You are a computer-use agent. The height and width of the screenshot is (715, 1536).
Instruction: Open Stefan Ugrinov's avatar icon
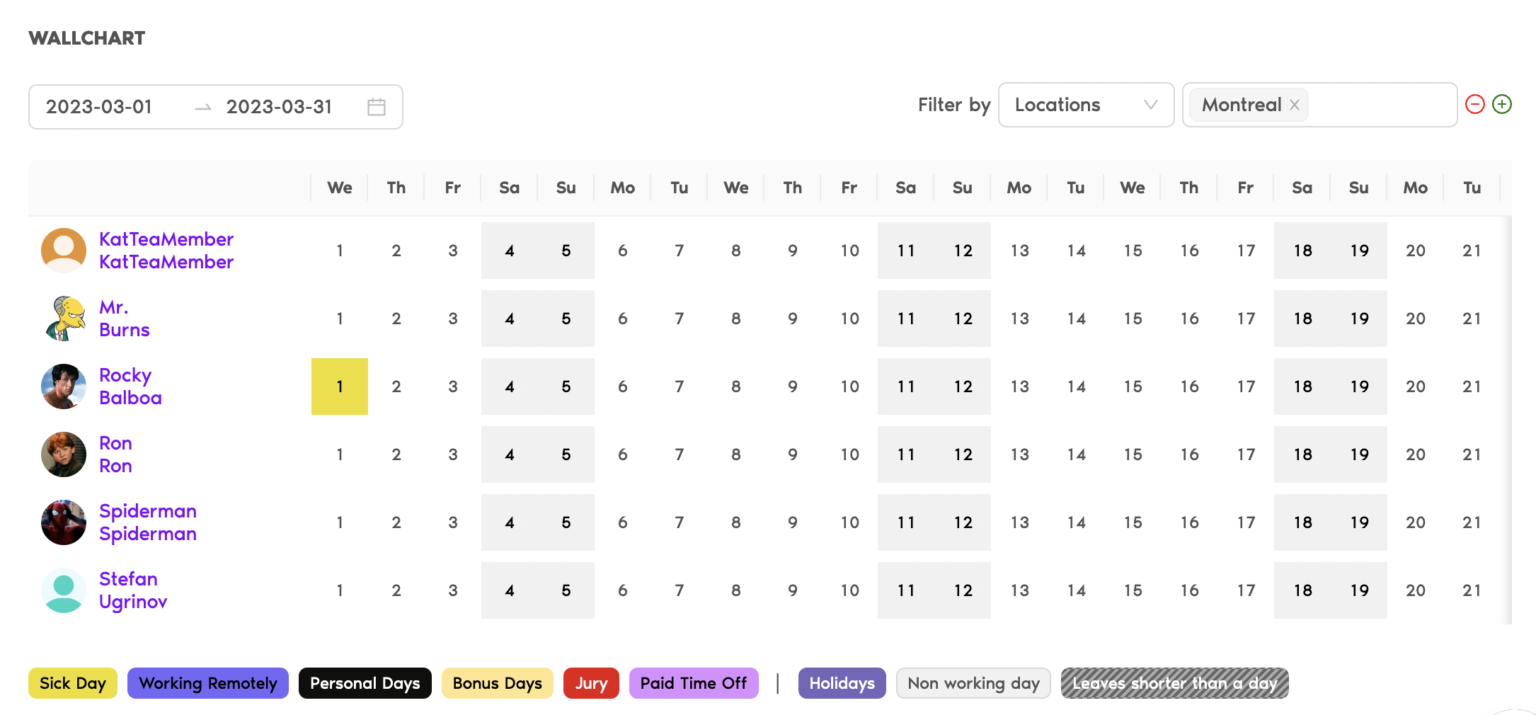64,590
